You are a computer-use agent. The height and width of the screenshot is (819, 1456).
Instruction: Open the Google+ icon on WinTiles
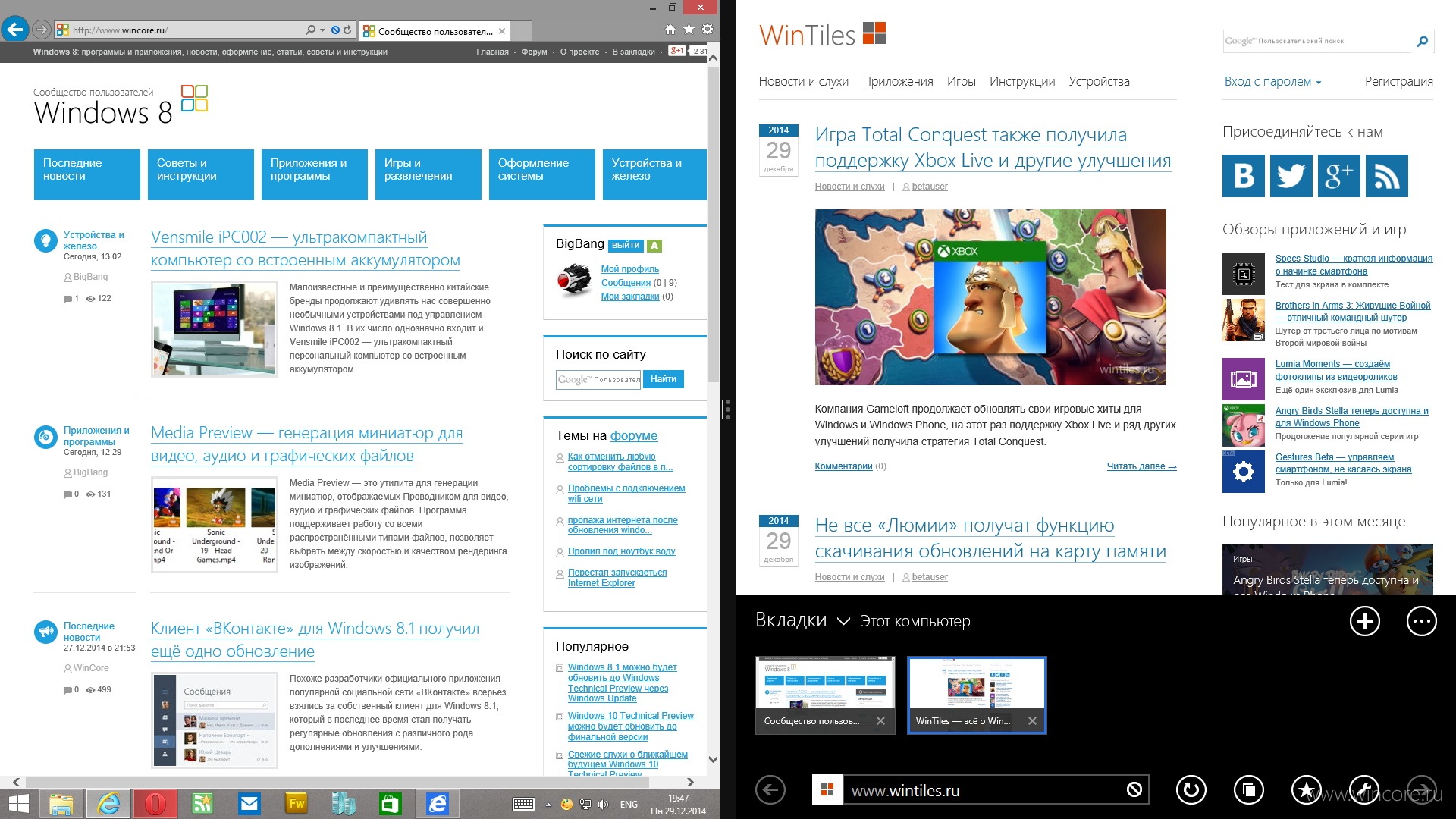click(1338, 176)
